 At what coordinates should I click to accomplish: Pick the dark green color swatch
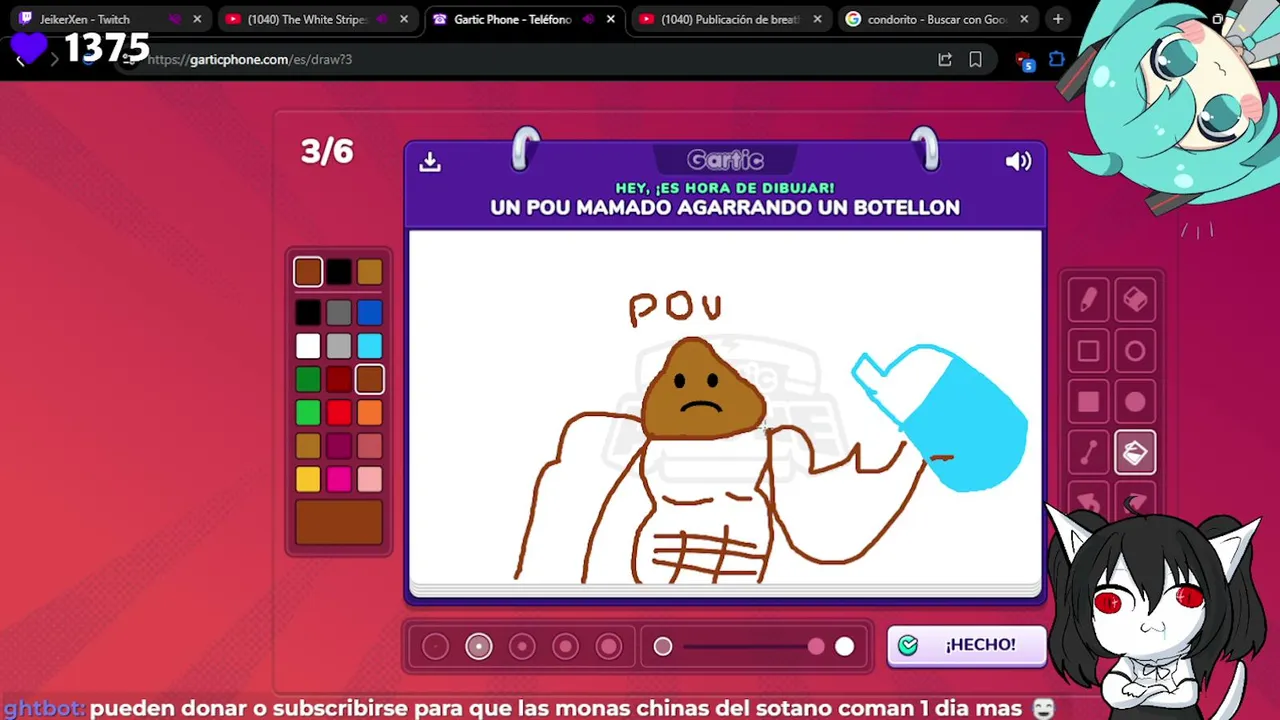308,379
